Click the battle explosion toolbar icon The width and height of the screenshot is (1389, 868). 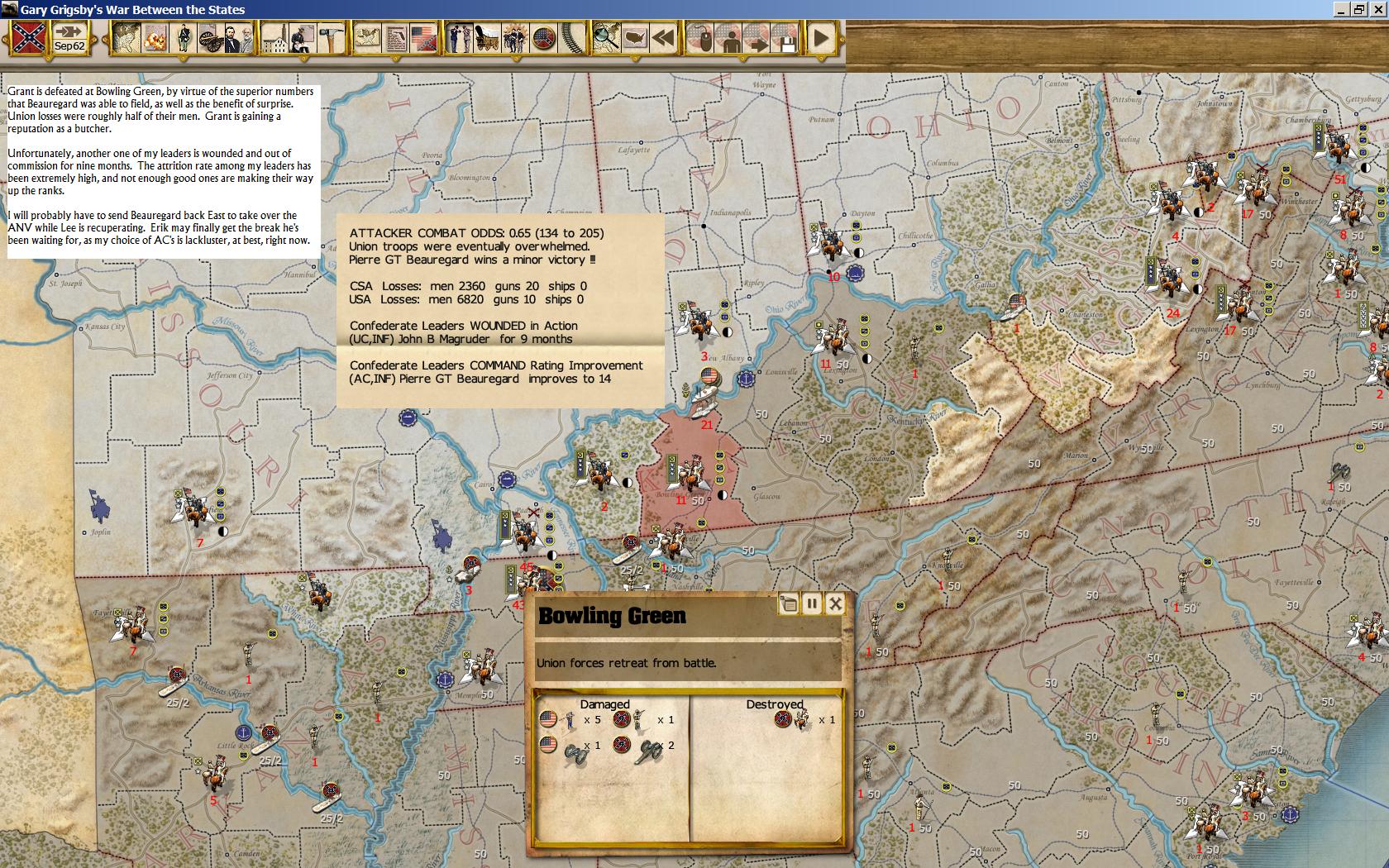click(x=154, y=38)
